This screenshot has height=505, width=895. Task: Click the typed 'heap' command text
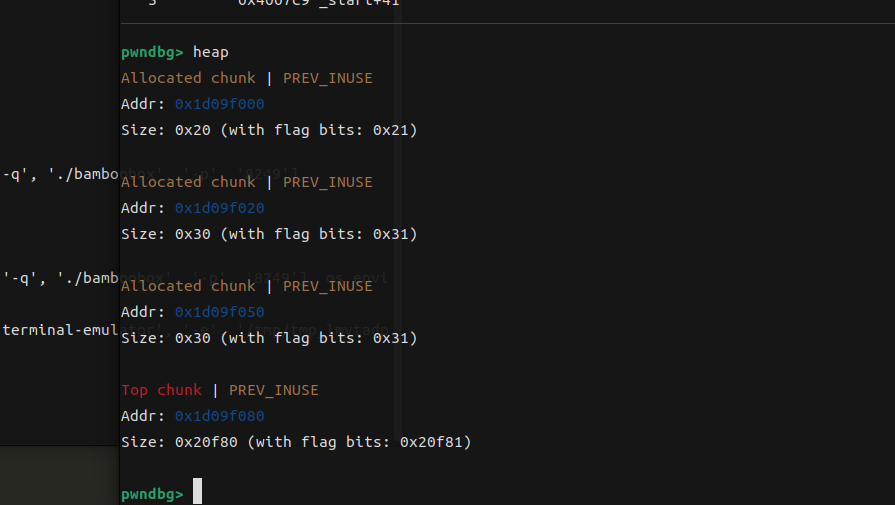[211, 52]
